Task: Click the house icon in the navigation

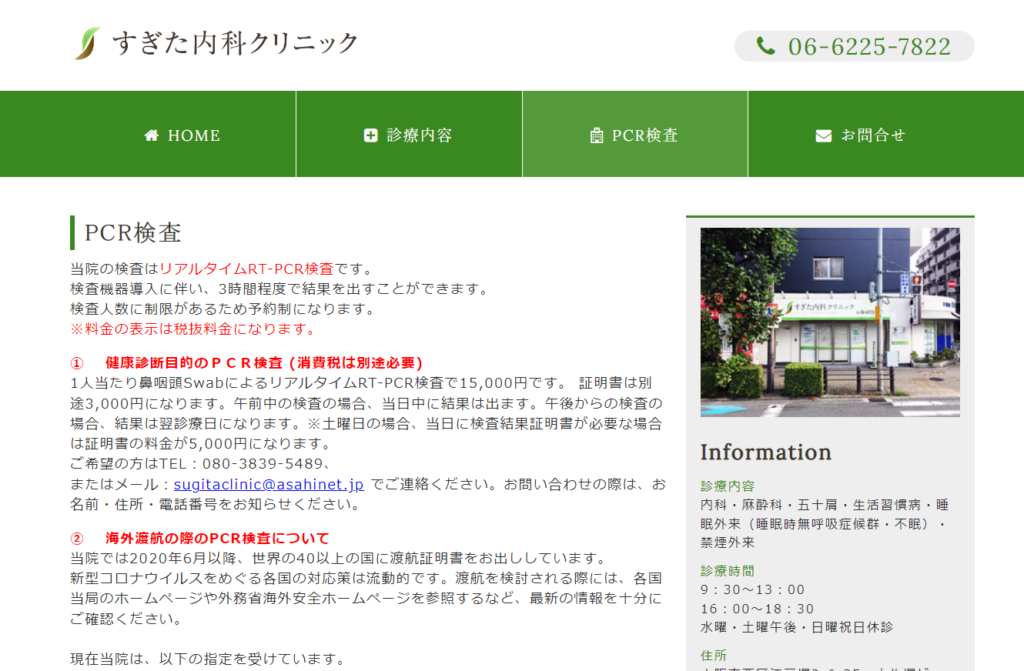Action: pos(152,135)
